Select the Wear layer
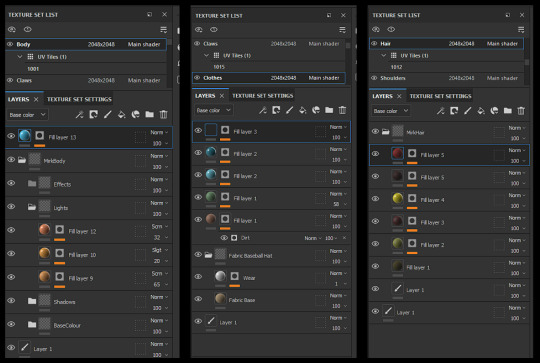The width and height of the screenshot is (540, 363). click(x=271, y=278)
